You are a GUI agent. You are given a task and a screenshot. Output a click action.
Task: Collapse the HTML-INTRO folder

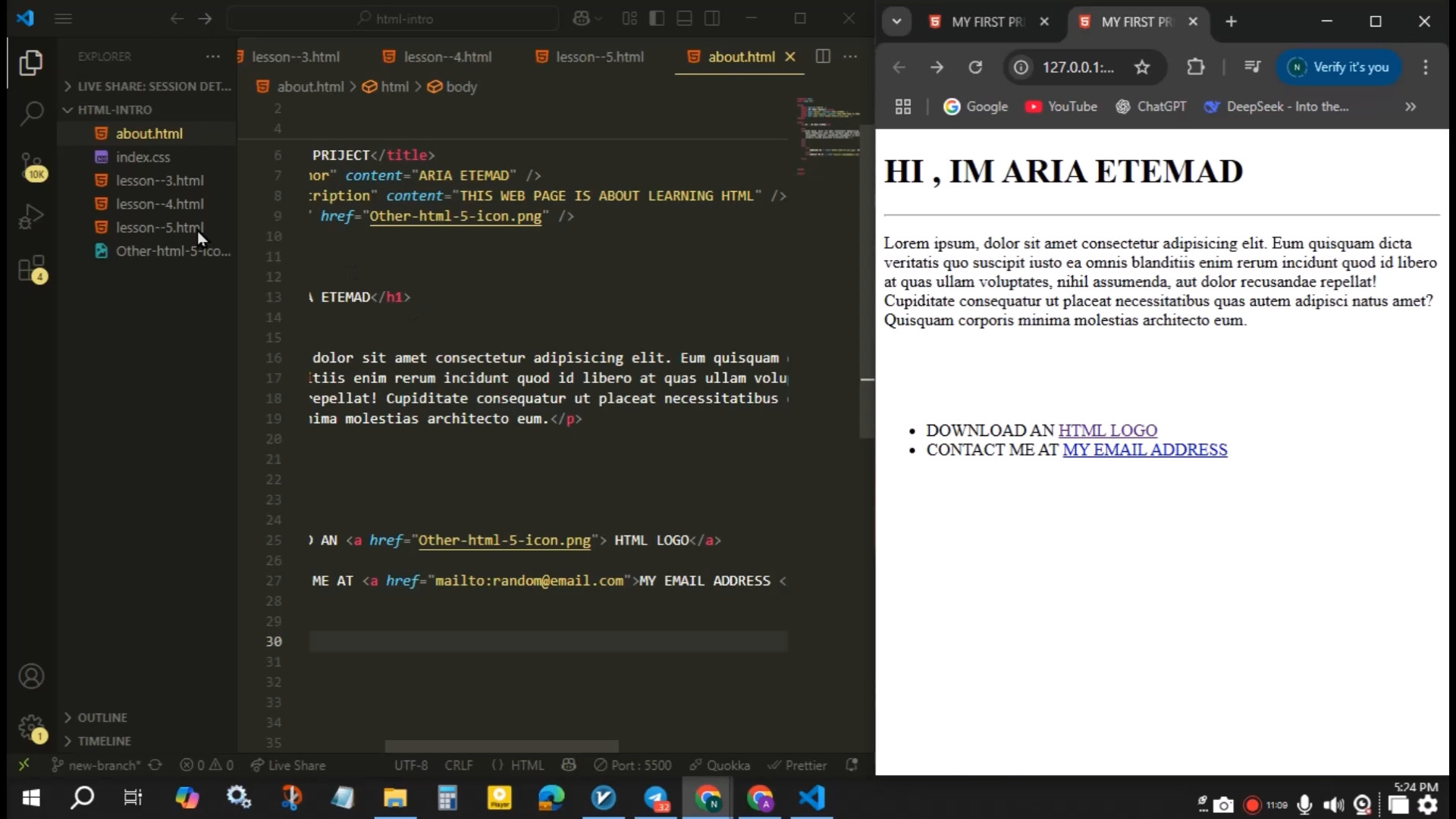pos(115,110)
